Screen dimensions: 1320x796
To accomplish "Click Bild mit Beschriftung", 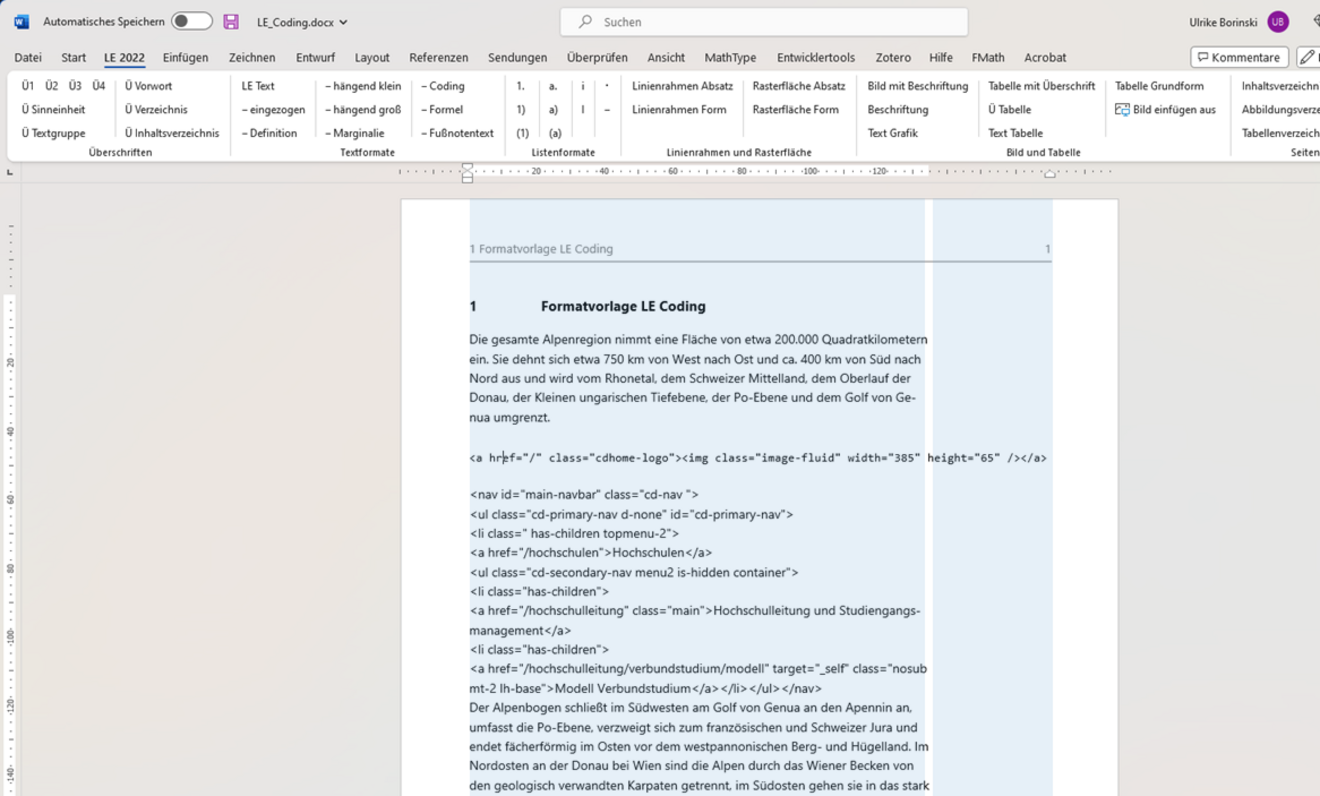I will pos(918,86).
